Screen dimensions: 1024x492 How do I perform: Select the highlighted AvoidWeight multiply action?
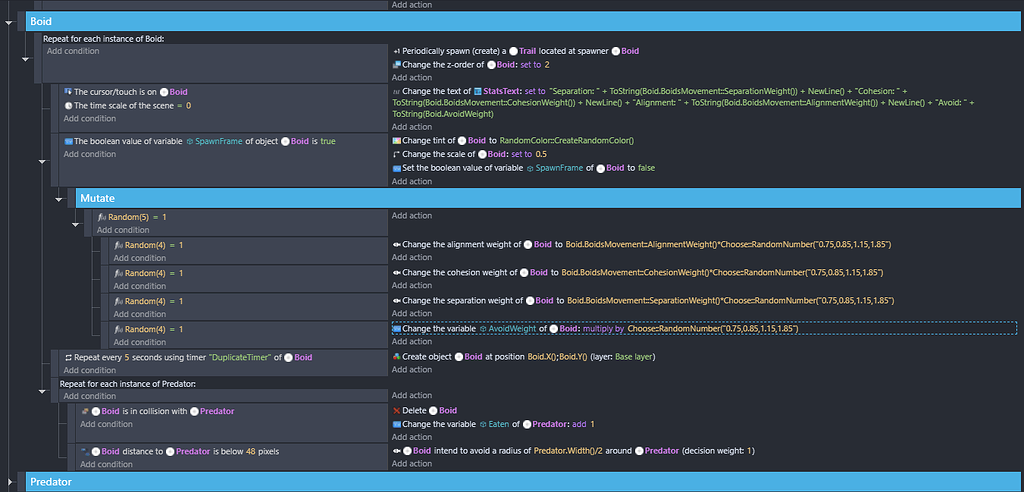click(600, 329)
